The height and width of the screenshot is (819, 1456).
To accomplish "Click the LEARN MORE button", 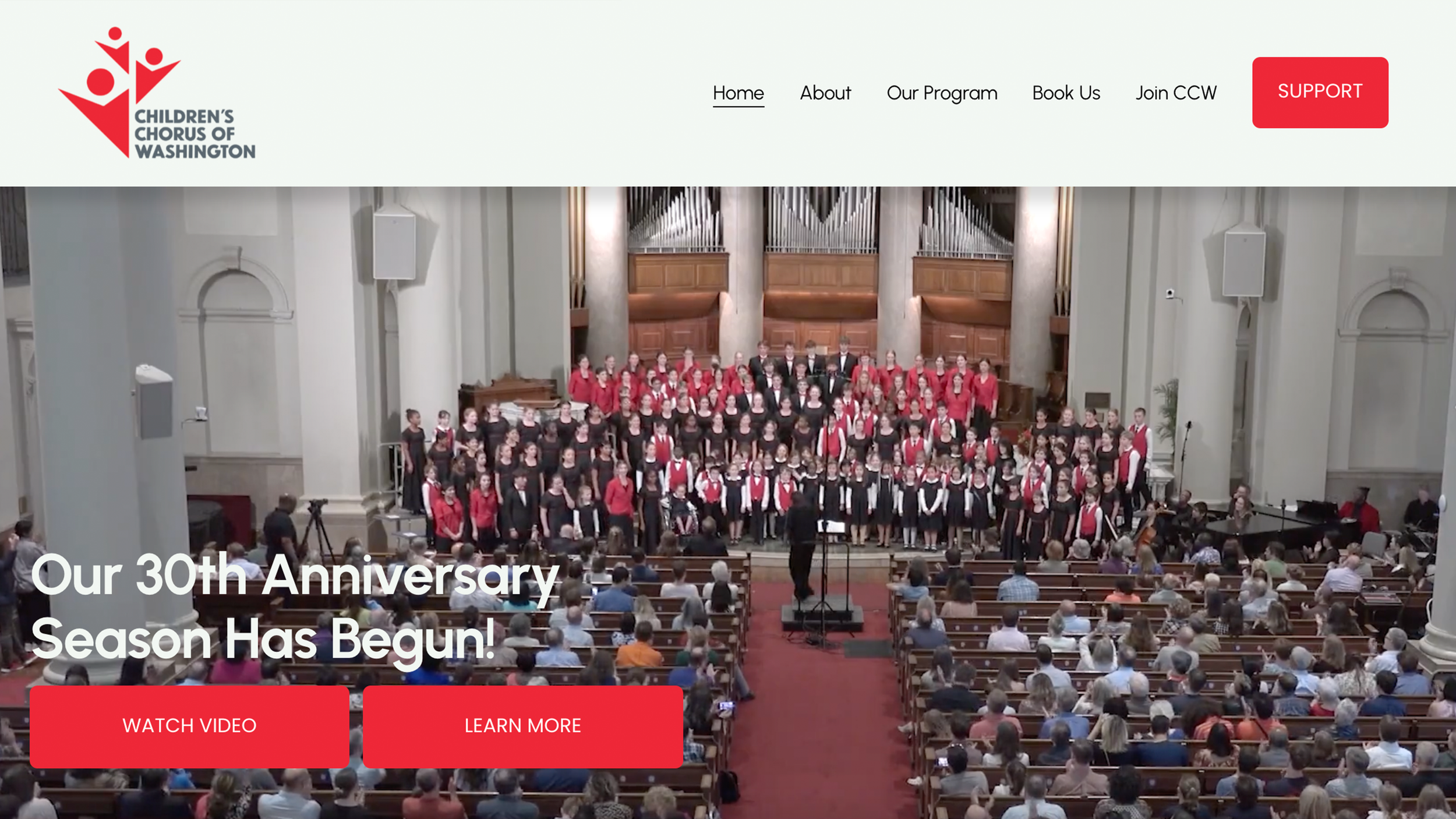I will (x=522, y=726).
